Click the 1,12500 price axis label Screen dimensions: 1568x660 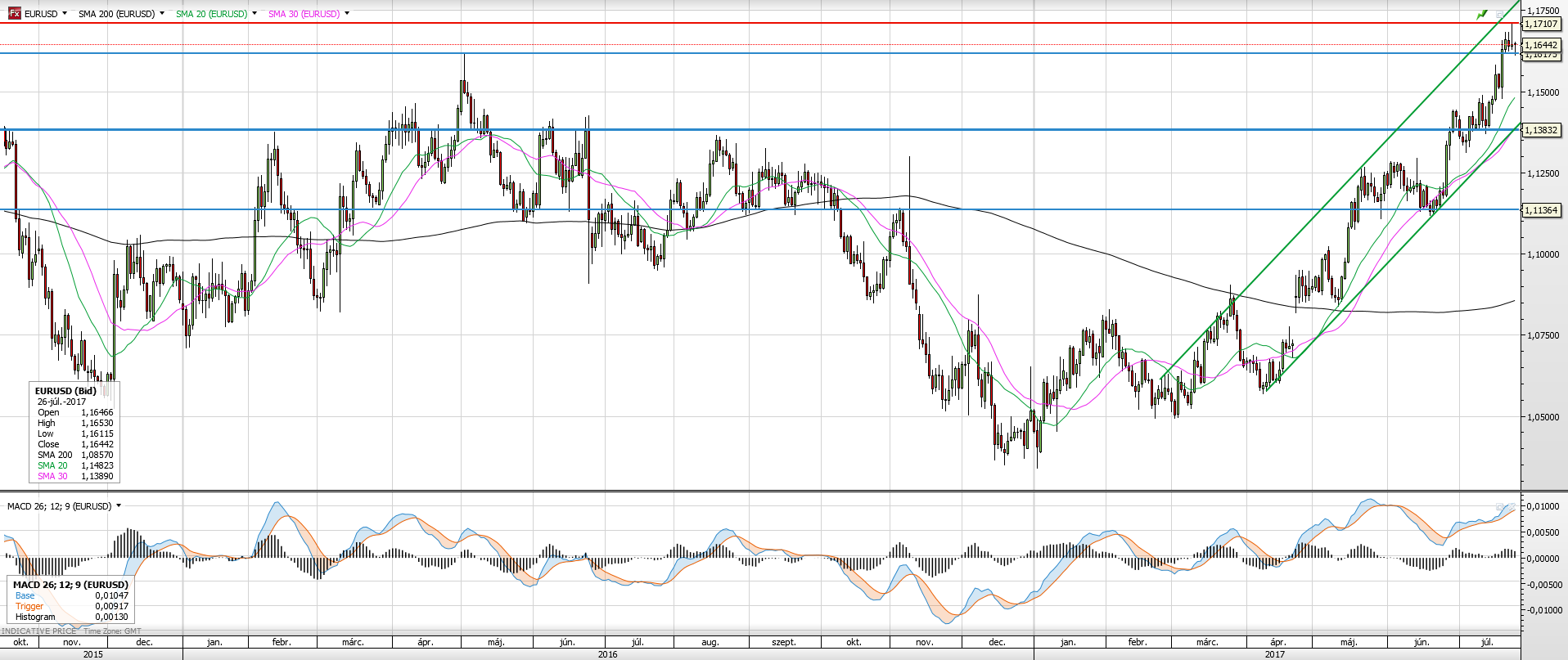click(1543, 173)
